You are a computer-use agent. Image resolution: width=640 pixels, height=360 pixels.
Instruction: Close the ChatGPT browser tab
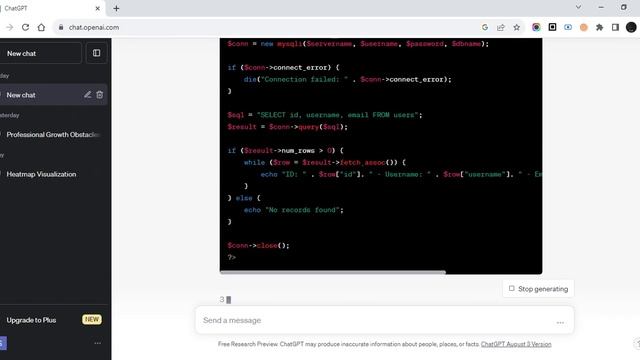98,8
